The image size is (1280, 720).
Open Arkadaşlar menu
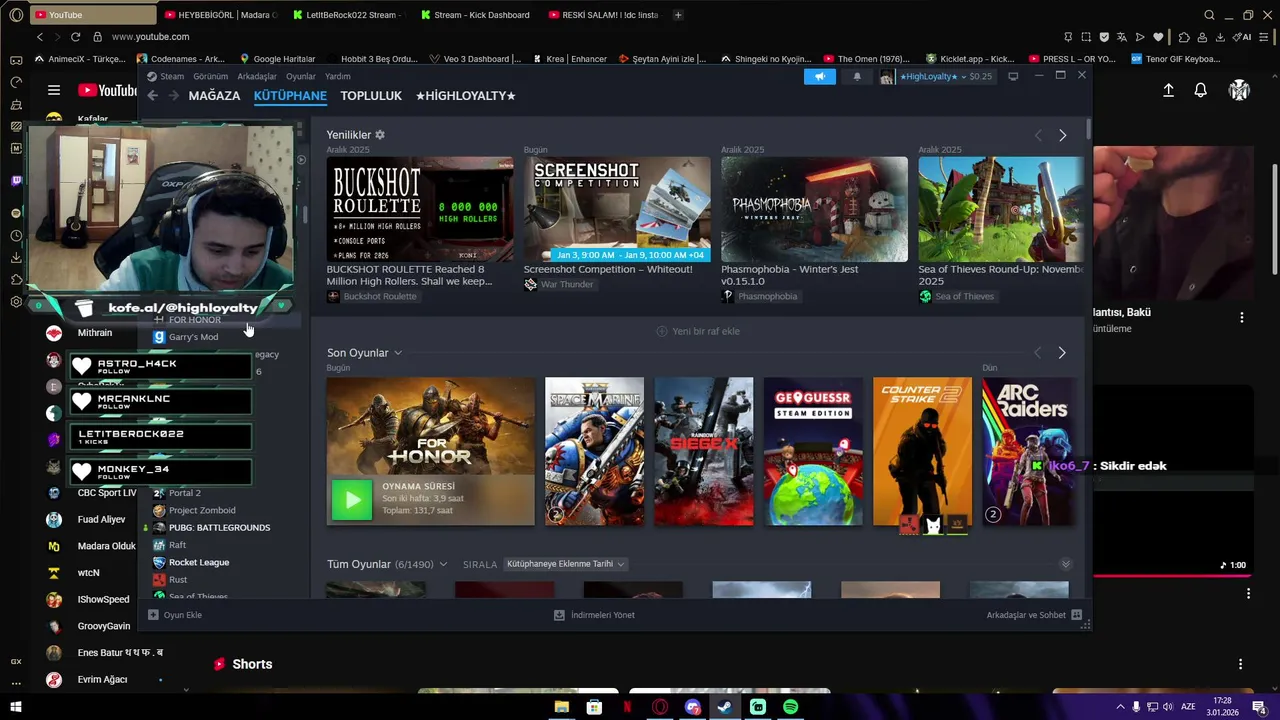257,76
